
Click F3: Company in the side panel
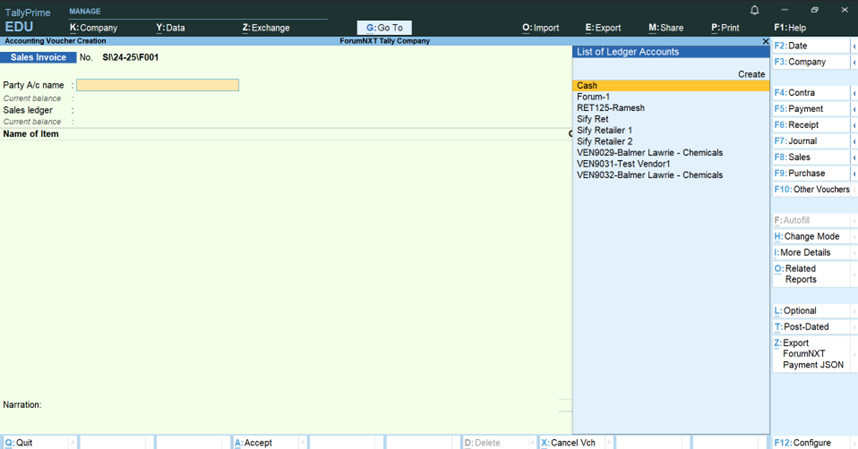coord(811,62)
